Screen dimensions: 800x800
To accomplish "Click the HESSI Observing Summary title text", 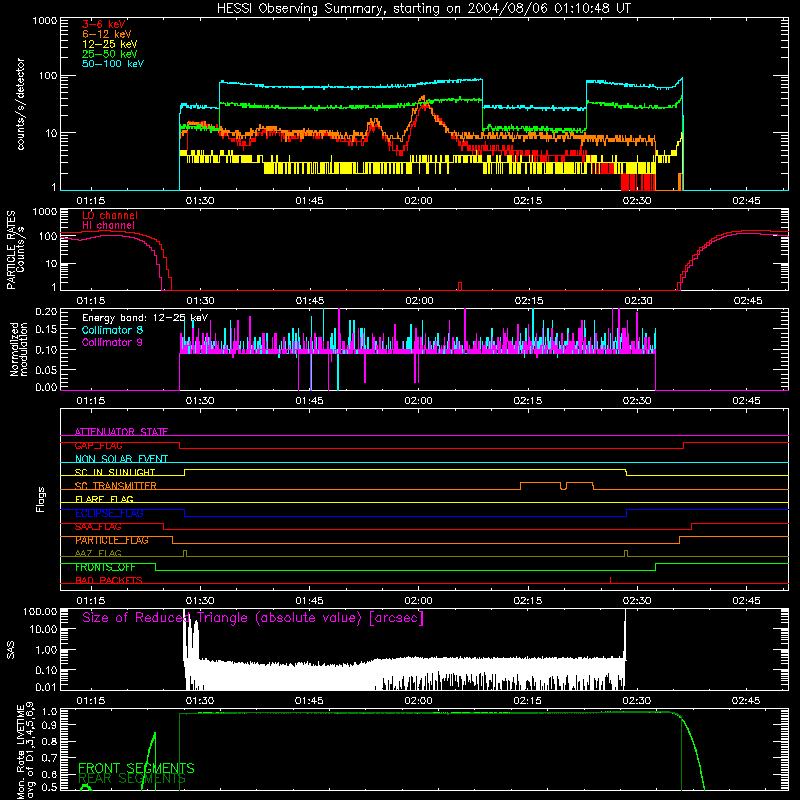I will (x=423, y=9).
